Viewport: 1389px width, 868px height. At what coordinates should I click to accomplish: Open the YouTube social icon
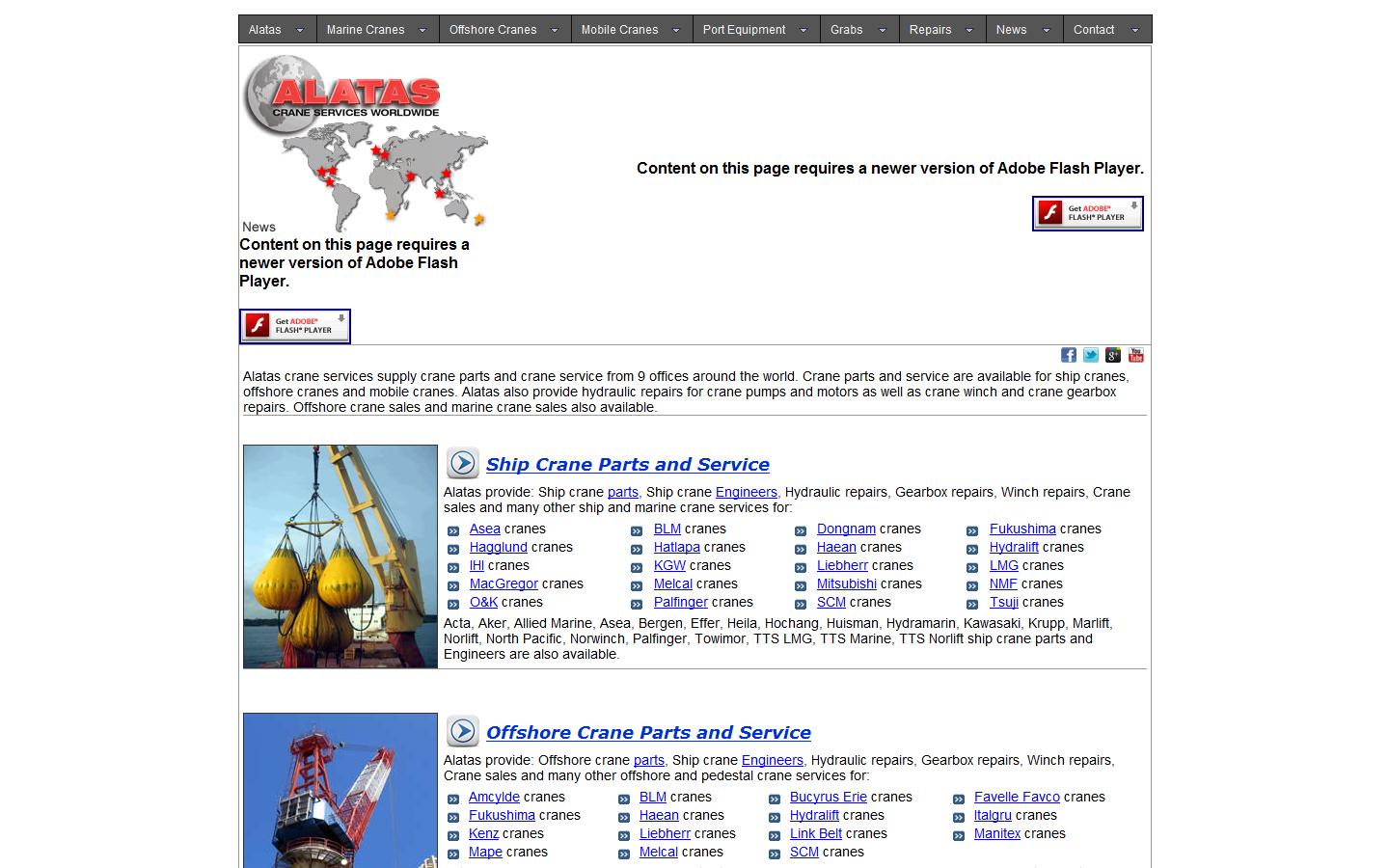pos(1136,355)
